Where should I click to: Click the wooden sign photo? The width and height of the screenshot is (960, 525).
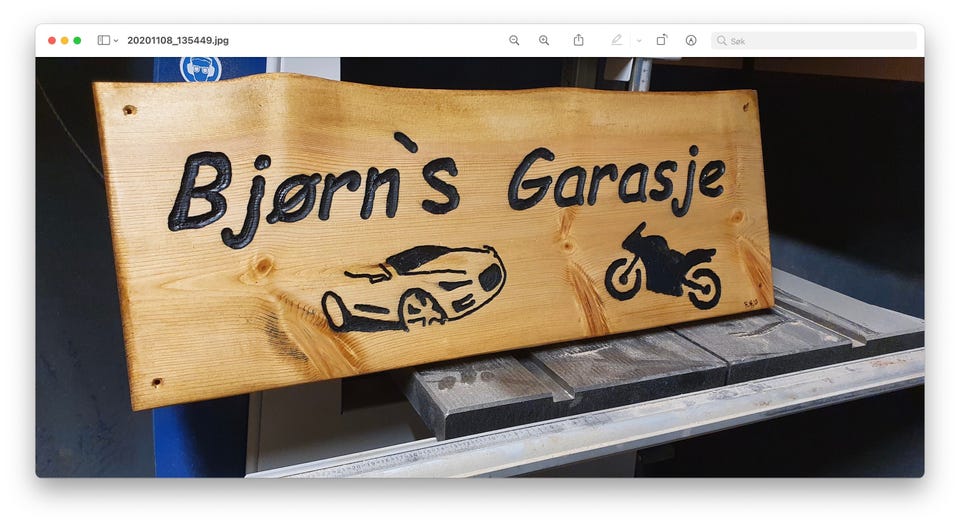(x=480, y=267)
